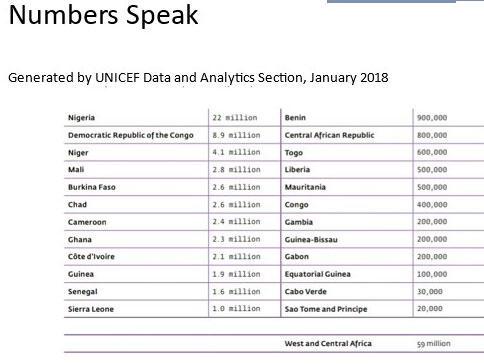Select the UNICEF Data and Analytics subtitle
This screenshot has width=484, height=364.
[198, 78]
